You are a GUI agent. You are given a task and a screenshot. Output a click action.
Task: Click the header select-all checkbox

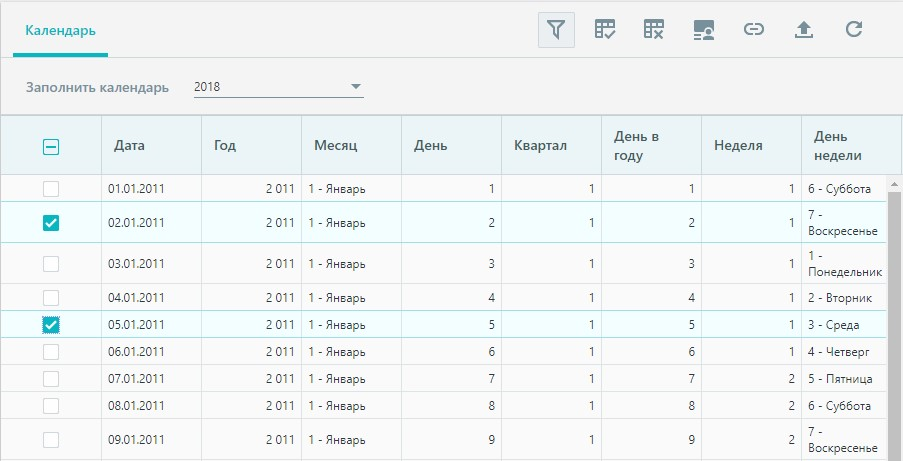tap(51, 148)
